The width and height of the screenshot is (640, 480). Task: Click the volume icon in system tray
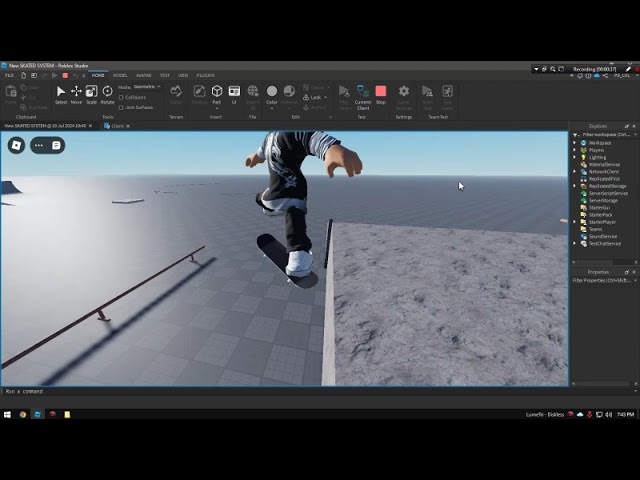(609, 414)
